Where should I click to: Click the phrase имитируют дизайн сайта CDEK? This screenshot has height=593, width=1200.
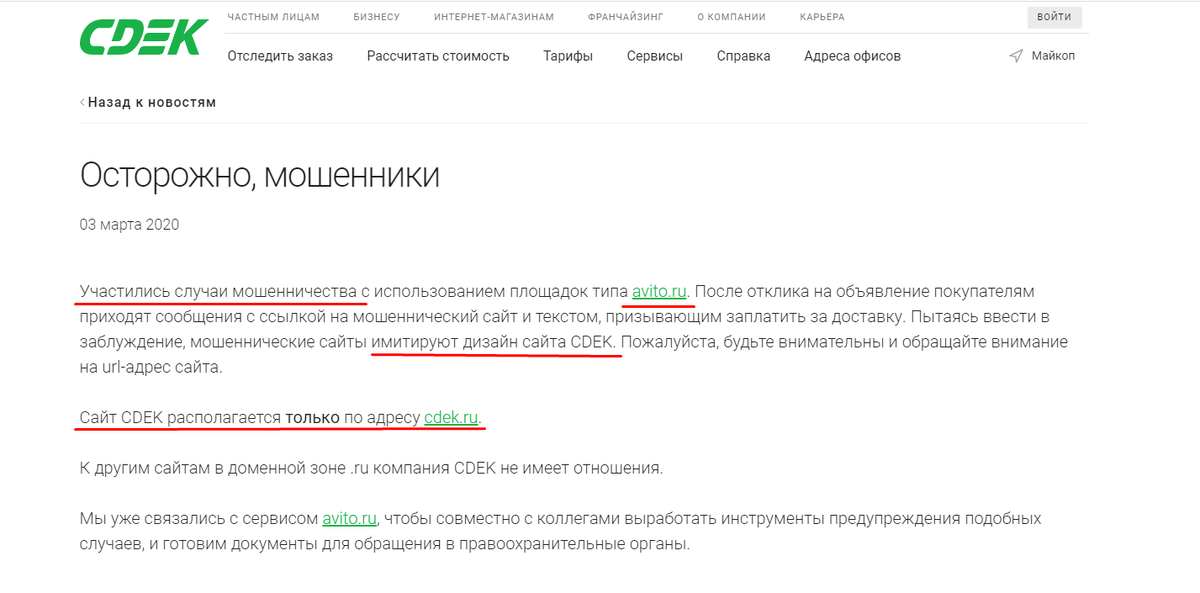coord(495,342)
